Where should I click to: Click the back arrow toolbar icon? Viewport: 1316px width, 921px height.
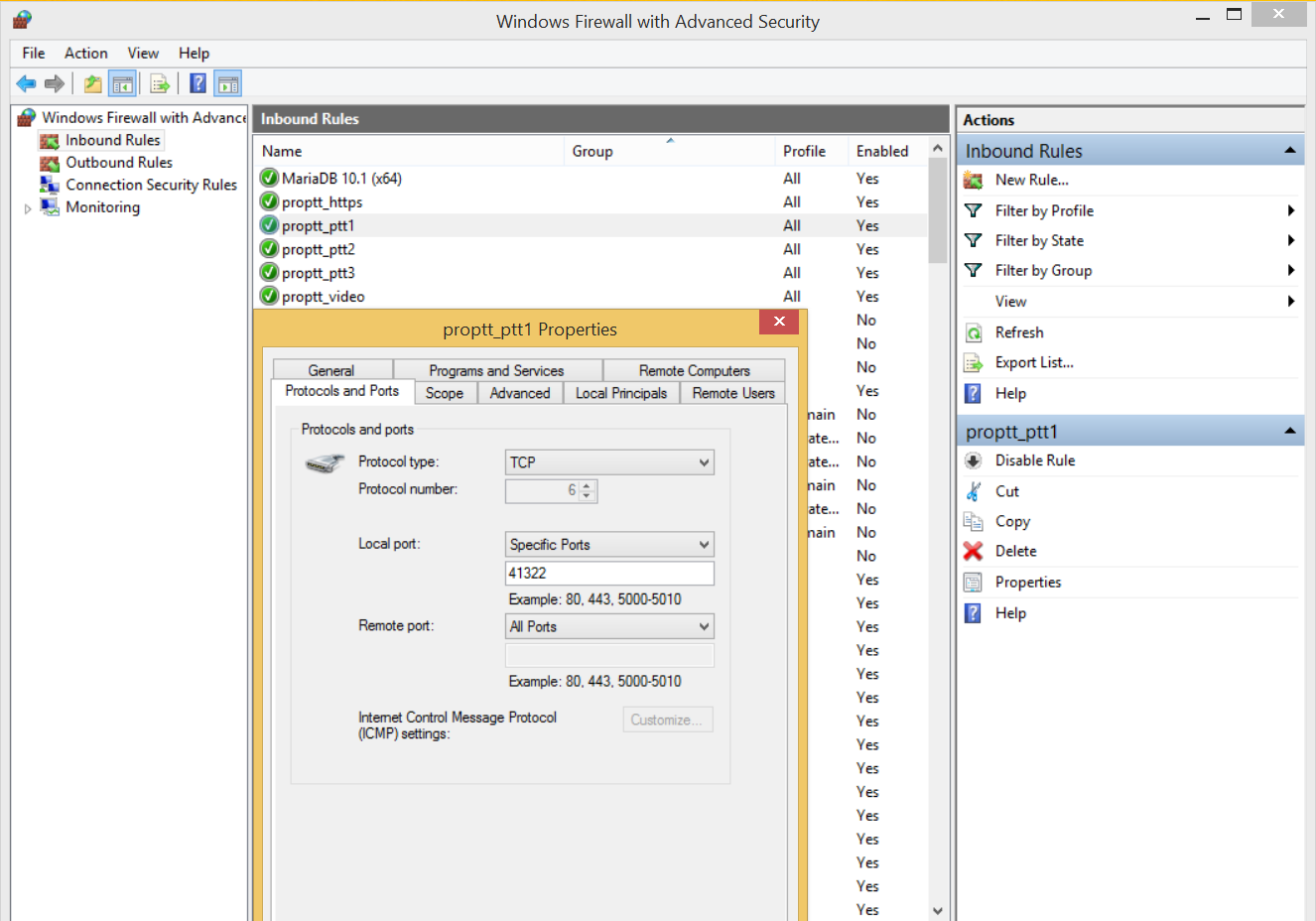[x=26, y=84]
